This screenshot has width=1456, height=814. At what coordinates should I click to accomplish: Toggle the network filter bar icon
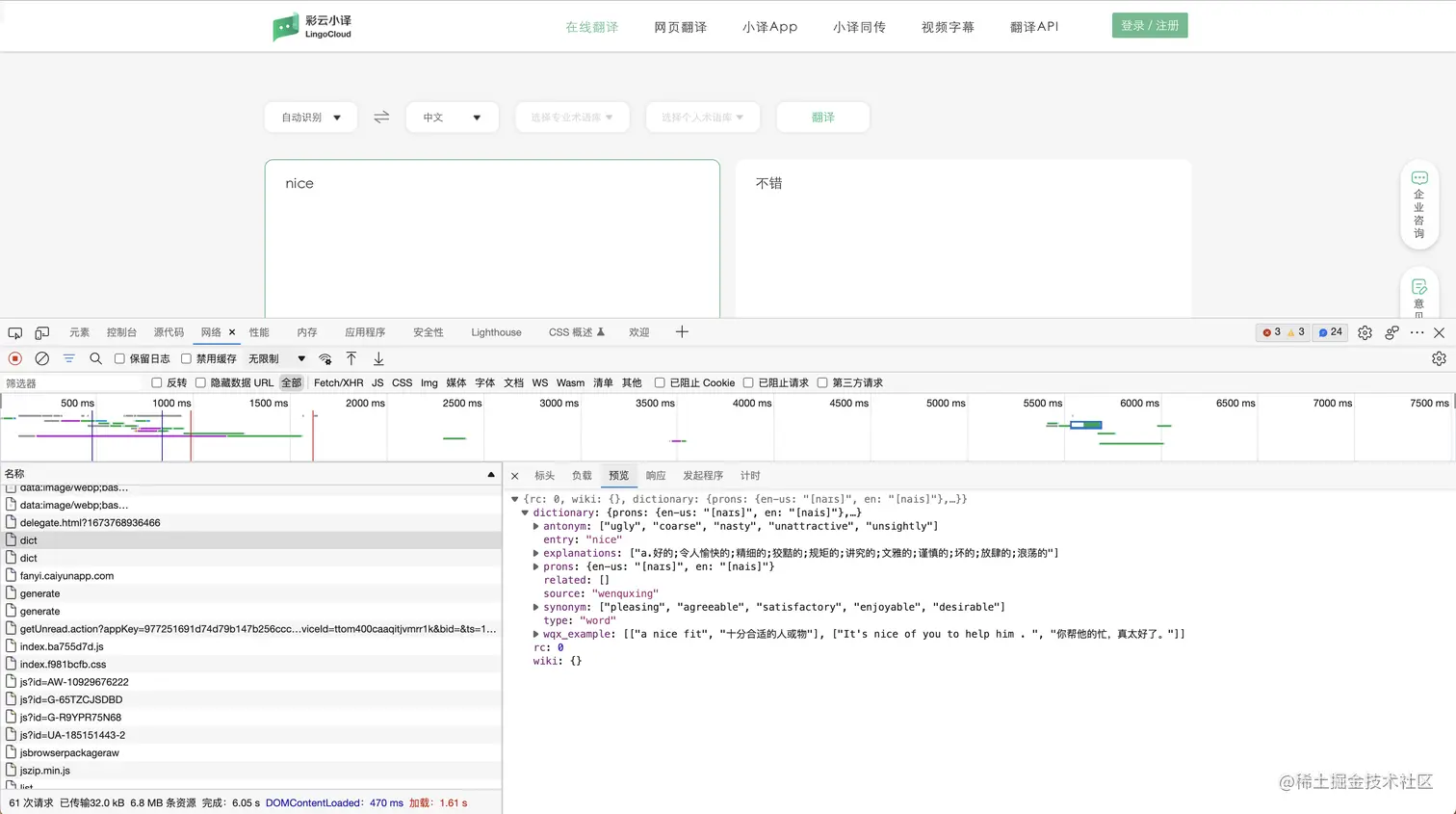coord(69,358)
